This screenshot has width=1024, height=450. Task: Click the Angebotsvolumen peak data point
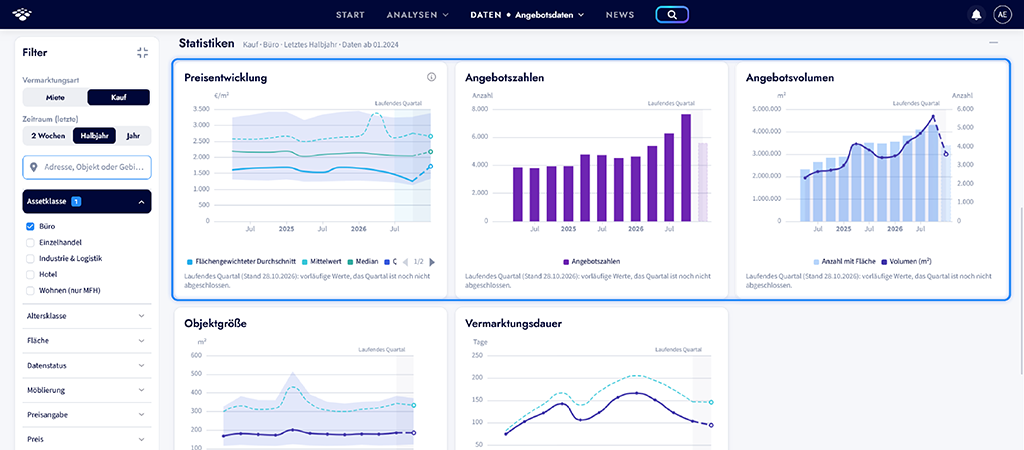point(933,117)
